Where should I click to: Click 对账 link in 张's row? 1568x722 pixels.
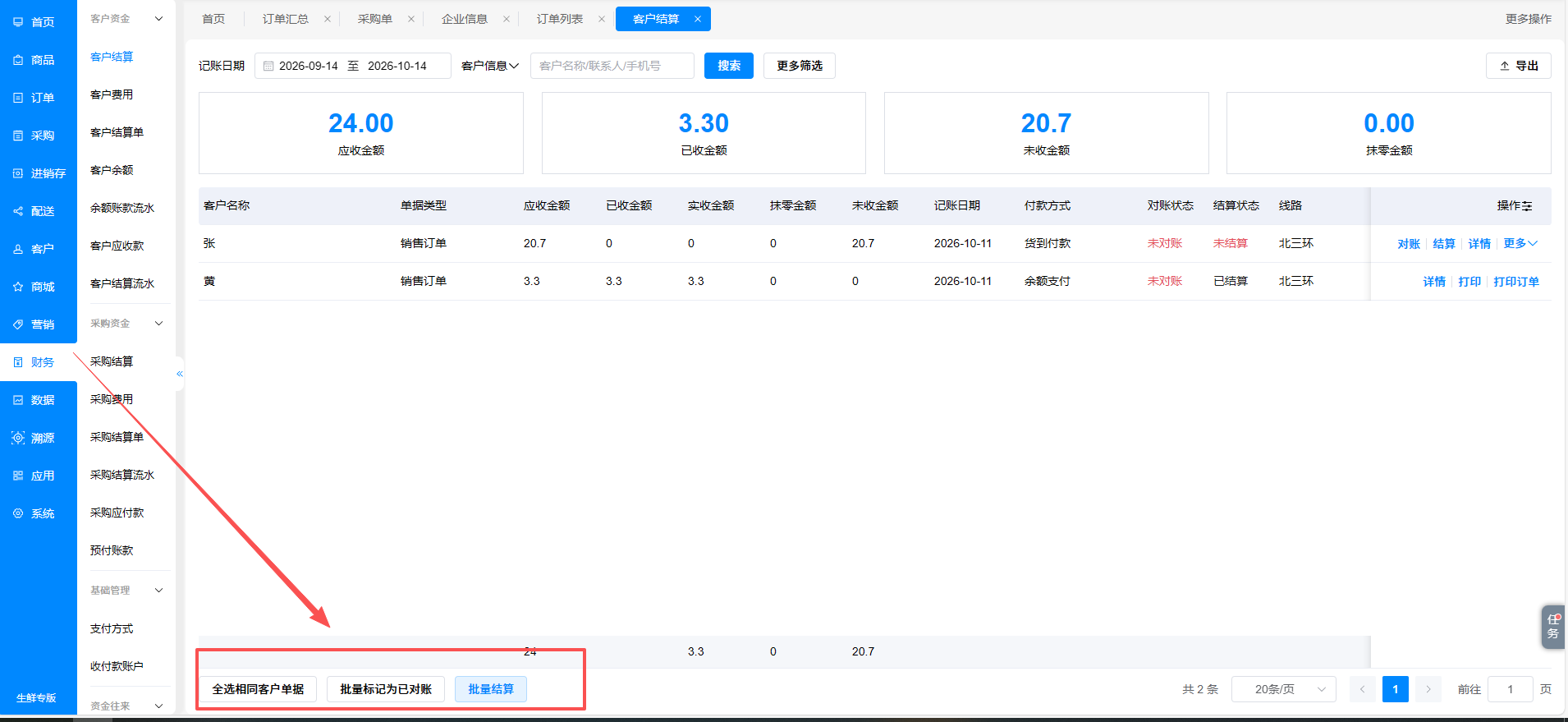(1409, 244)
